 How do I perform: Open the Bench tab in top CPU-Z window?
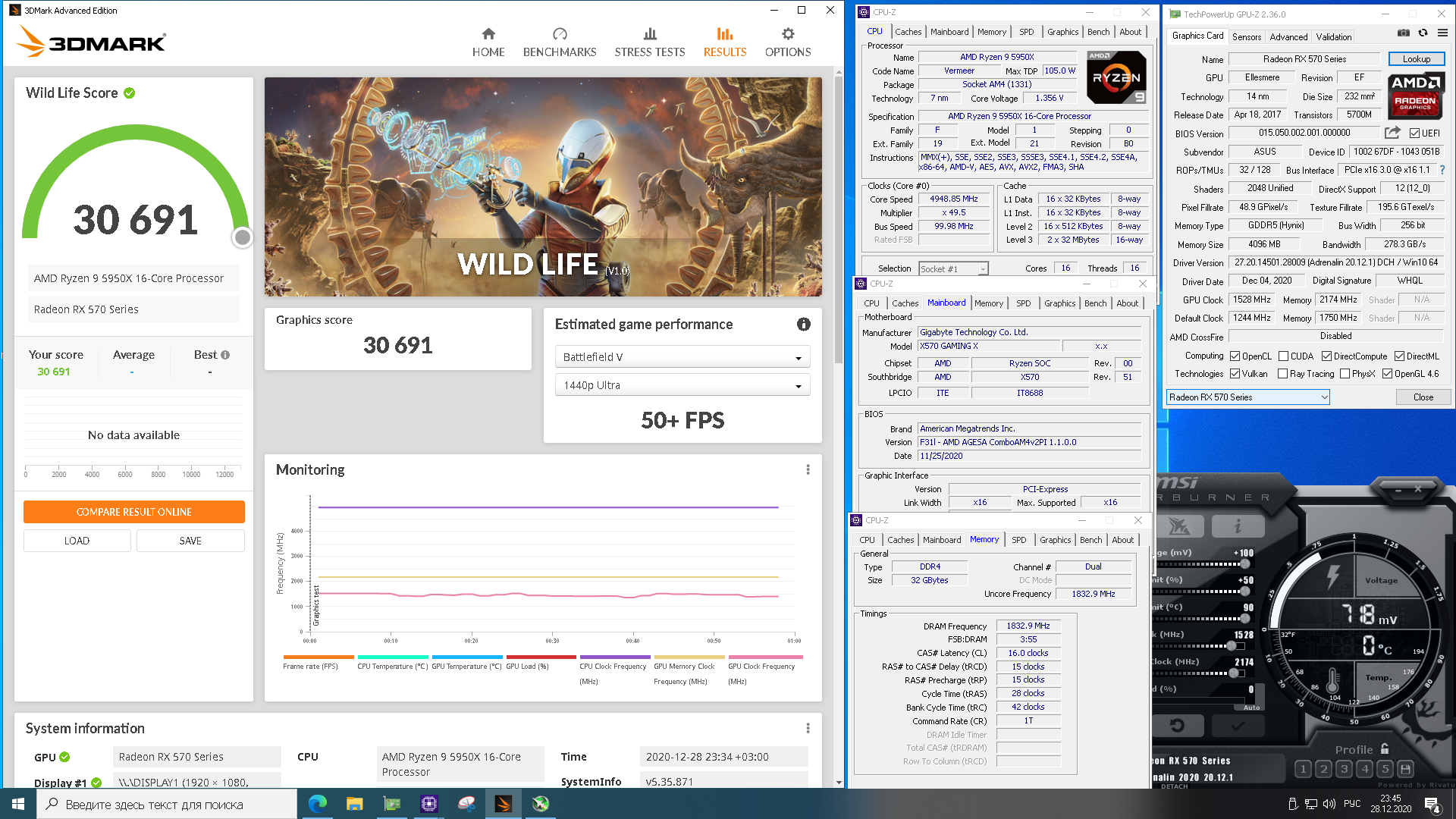pyautogui.click(x=1098, y=32)
